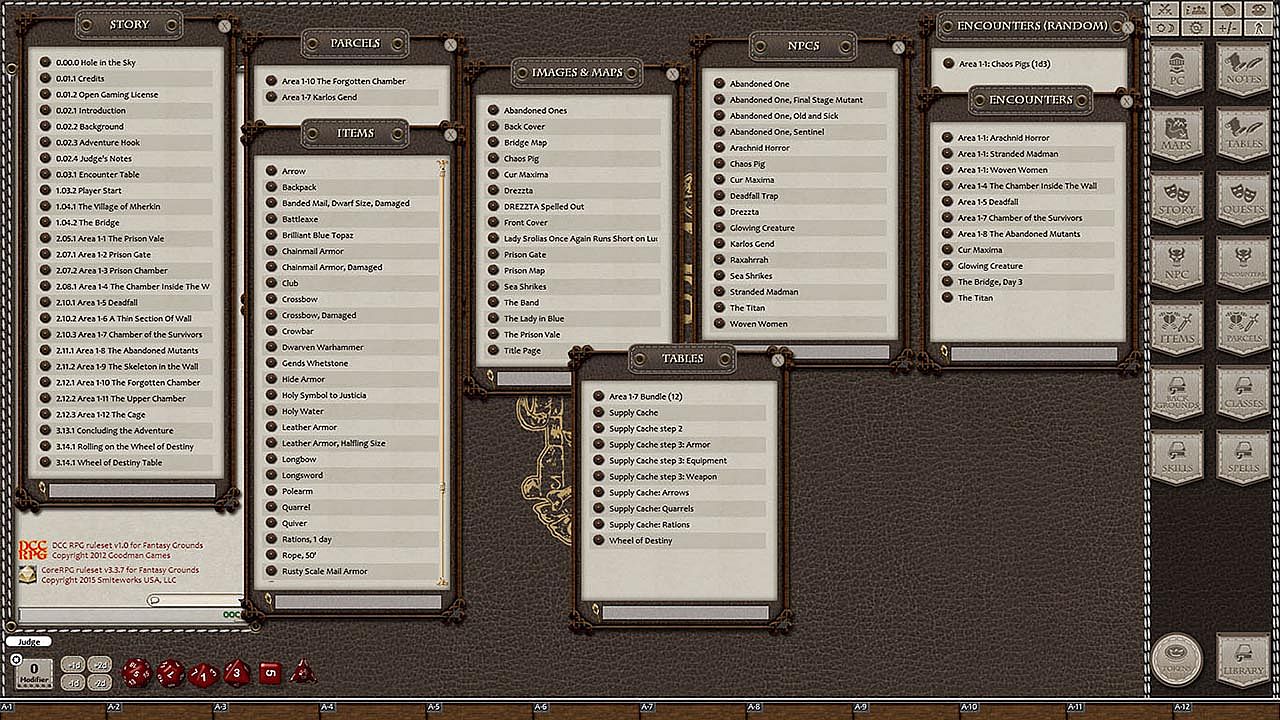Click the Tables window search field
The height and width of the screenshot is (720, 1280).
point(685,613)
